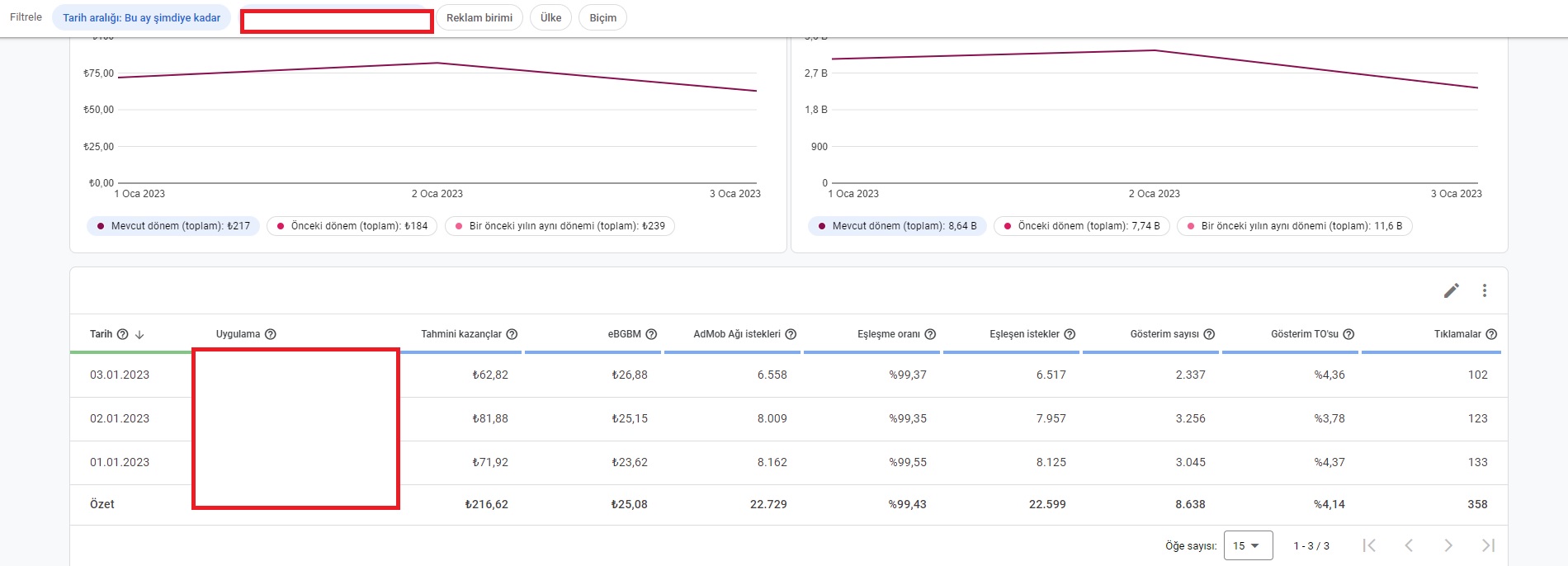Click the pencil edit icon above the table
The width and height of the screenshot is (1568, 566).
click(1452, 290)
